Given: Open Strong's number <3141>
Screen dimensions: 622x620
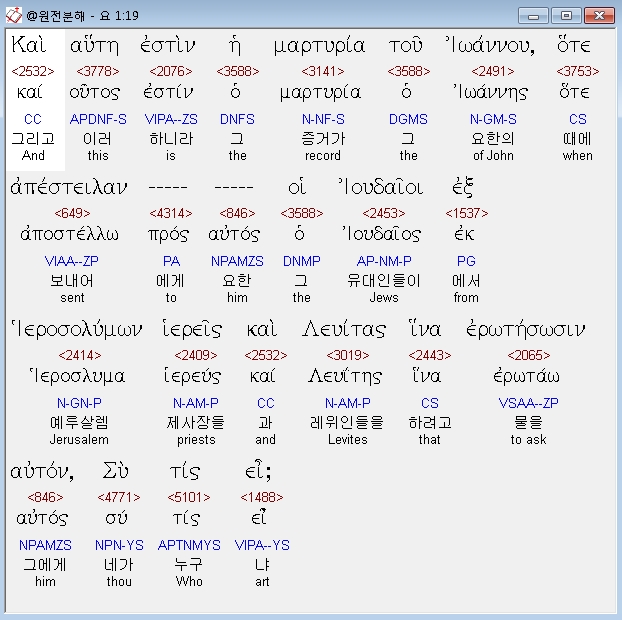Looking at the screenshot, I should pyautogui.click(x=323, y=71).
